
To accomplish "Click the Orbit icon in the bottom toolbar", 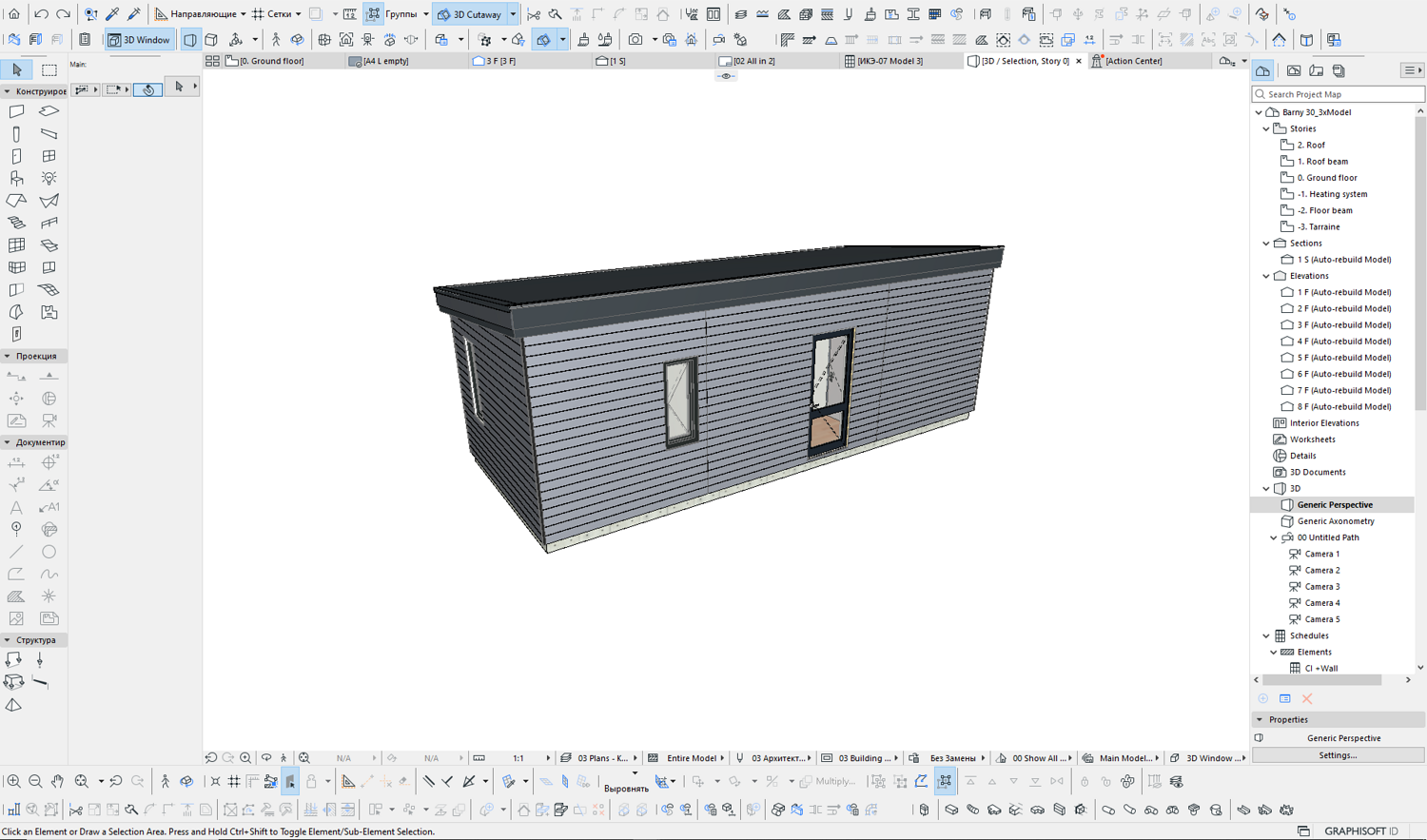I will click(x=186, y=781).
